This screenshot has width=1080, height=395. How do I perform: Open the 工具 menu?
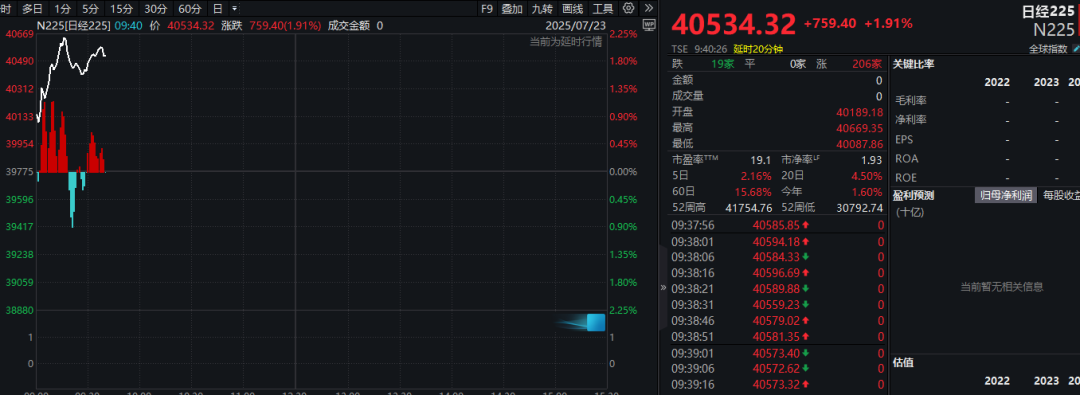point(603,9)
